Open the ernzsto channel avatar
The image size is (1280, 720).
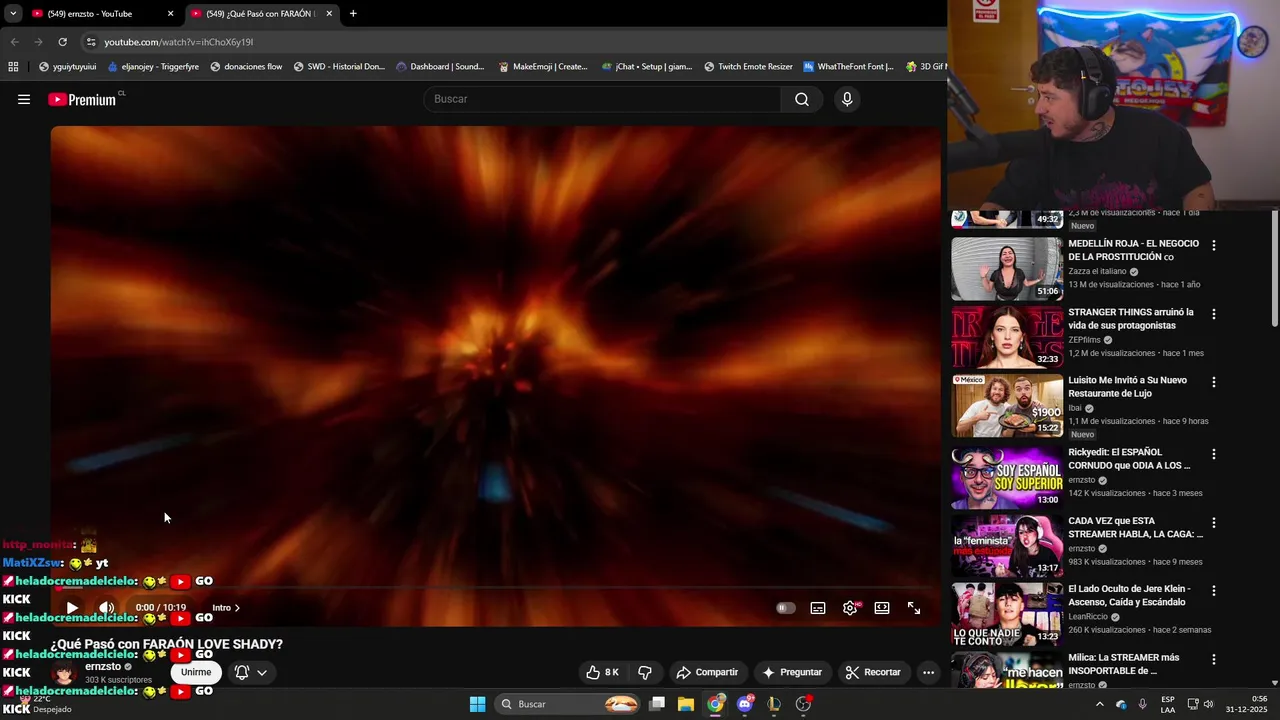(x=64, y=673)
